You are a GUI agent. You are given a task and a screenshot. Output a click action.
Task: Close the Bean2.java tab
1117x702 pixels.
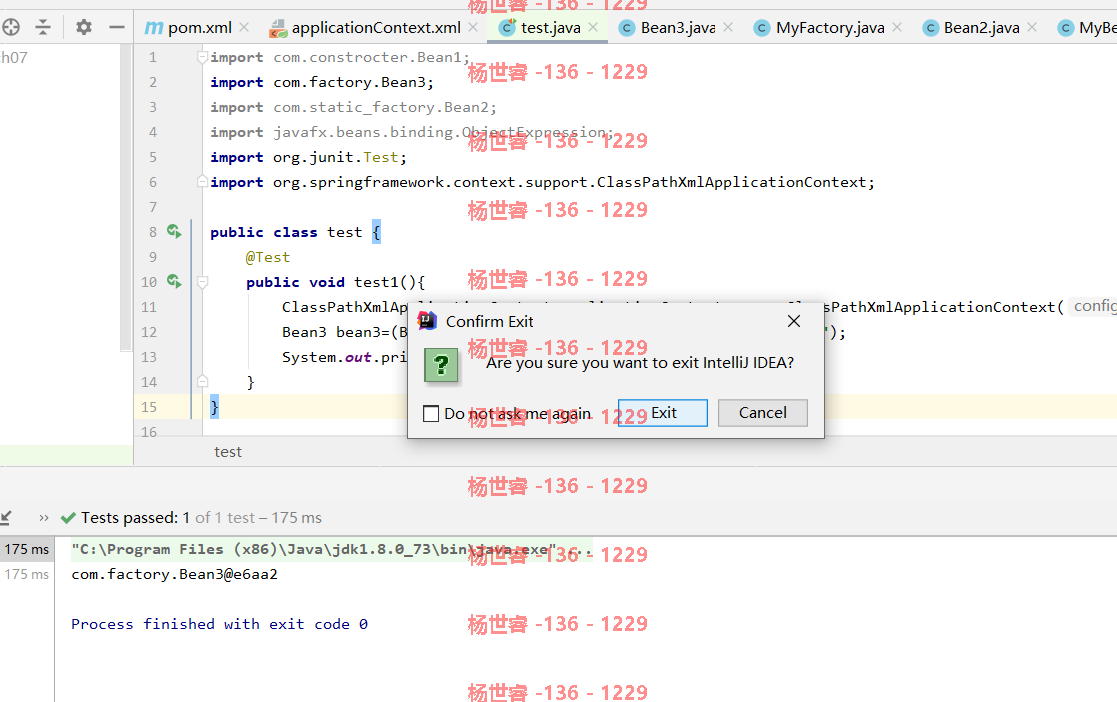[1032, 27]
